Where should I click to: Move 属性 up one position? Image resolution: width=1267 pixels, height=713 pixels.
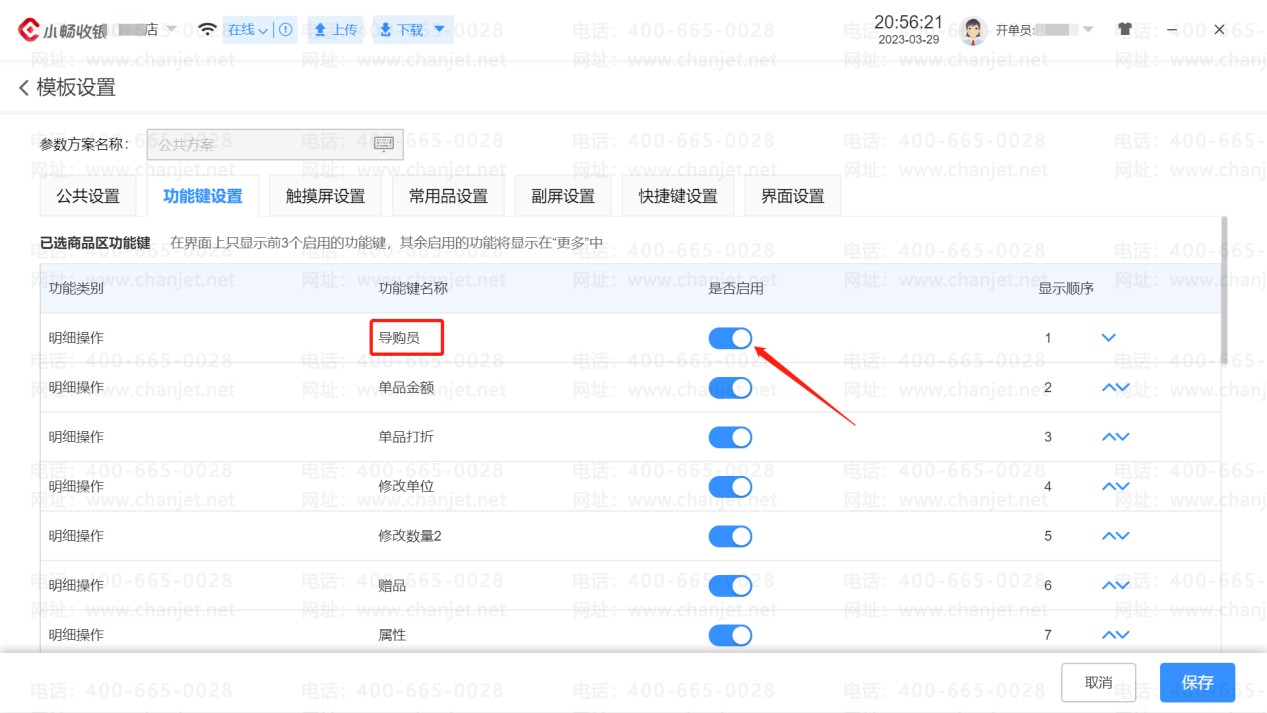point(1108,635)
